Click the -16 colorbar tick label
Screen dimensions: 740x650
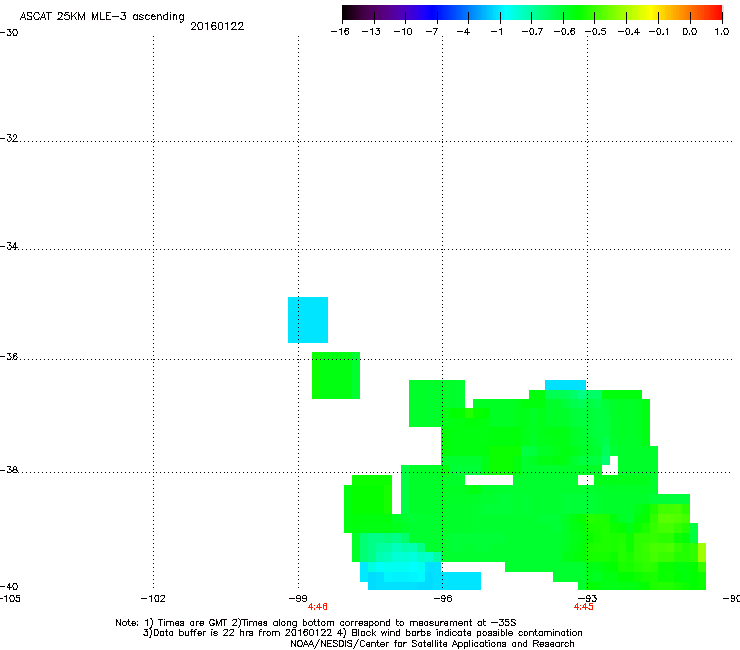coord(340,32)
